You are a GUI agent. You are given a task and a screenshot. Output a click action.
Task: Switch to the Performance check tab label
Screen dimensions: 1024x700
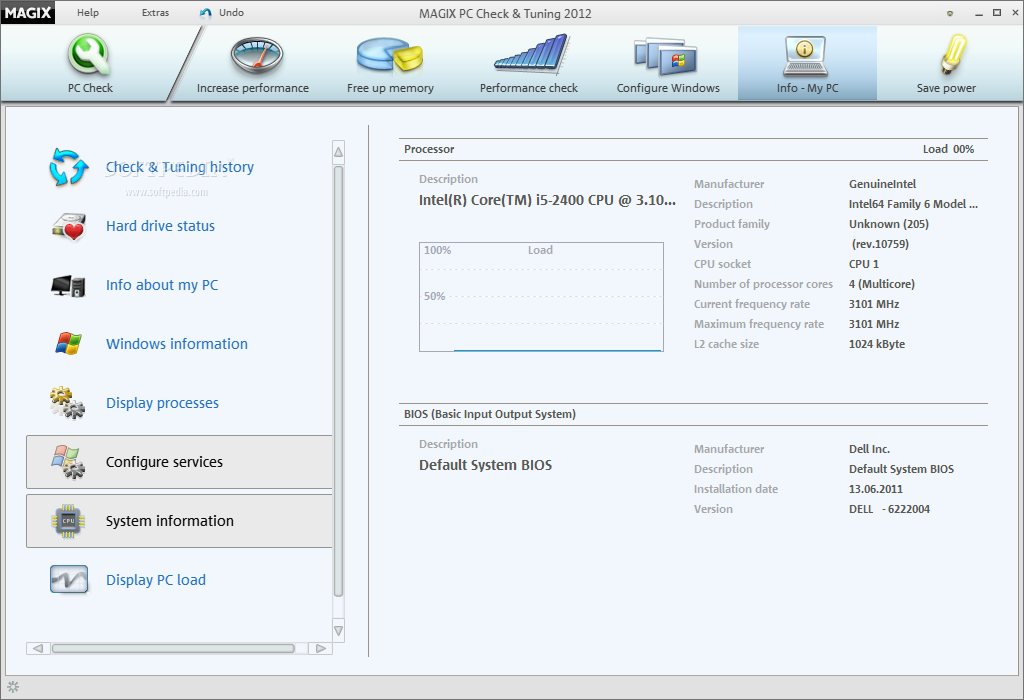coord(529,88)
